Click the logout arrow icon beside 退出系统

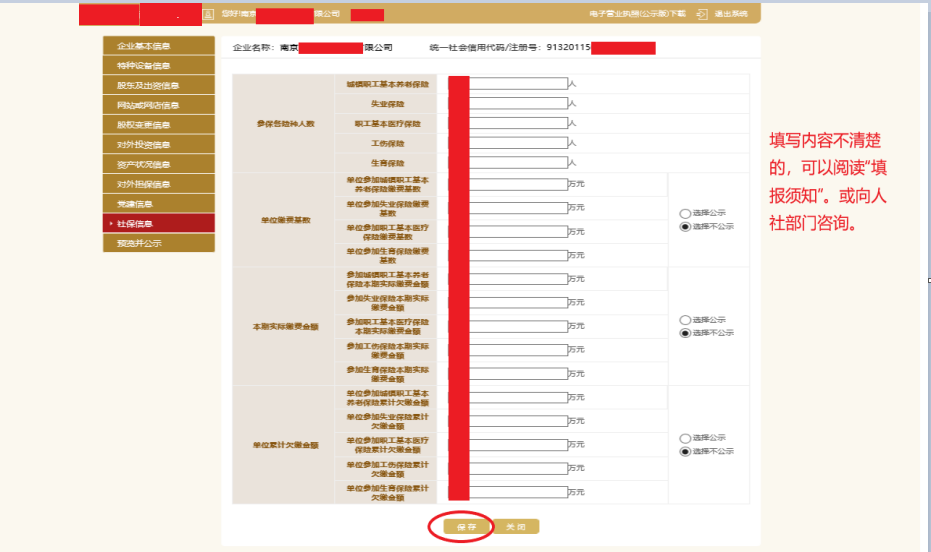702,14
